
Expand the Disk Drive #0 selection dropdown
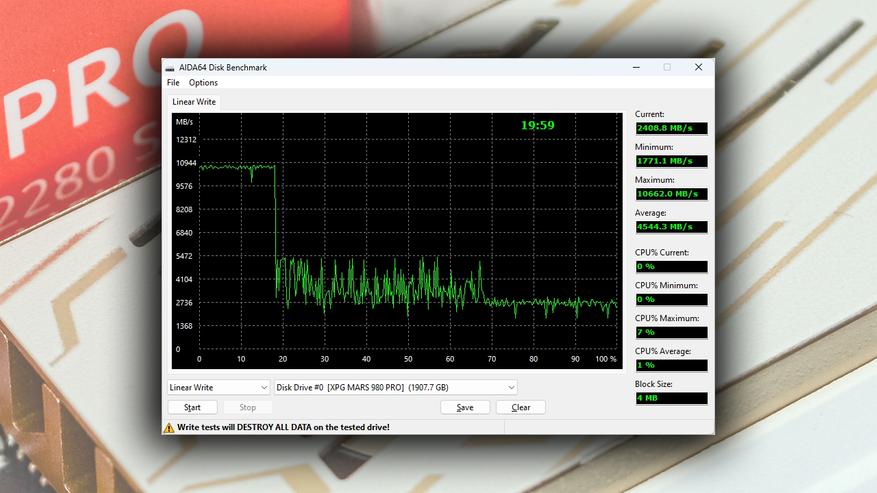(x=395, y=387)
